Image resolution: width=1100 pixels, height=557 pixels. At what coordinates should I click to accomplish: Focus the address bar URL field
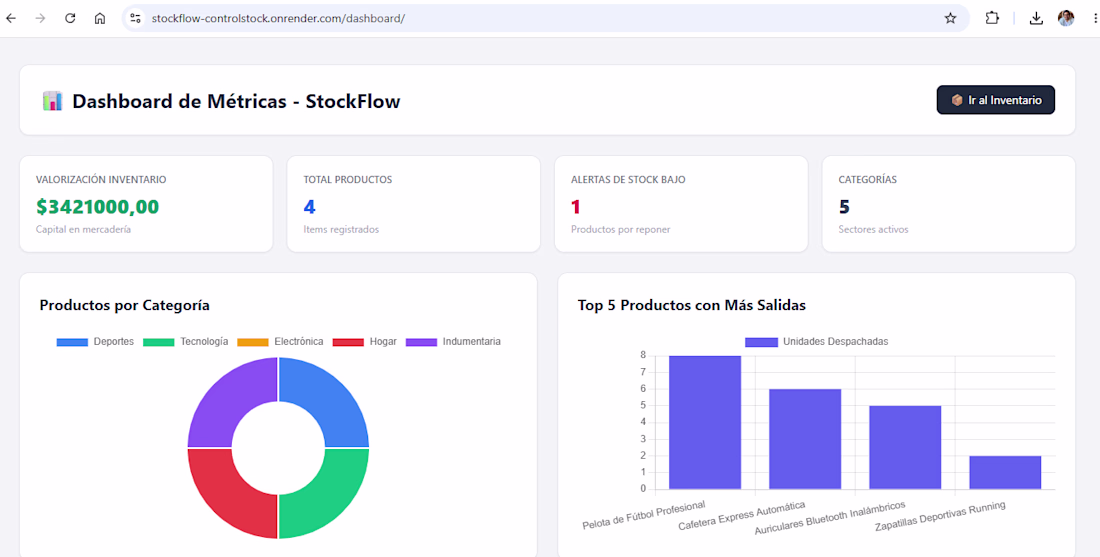tap(547, 19)
